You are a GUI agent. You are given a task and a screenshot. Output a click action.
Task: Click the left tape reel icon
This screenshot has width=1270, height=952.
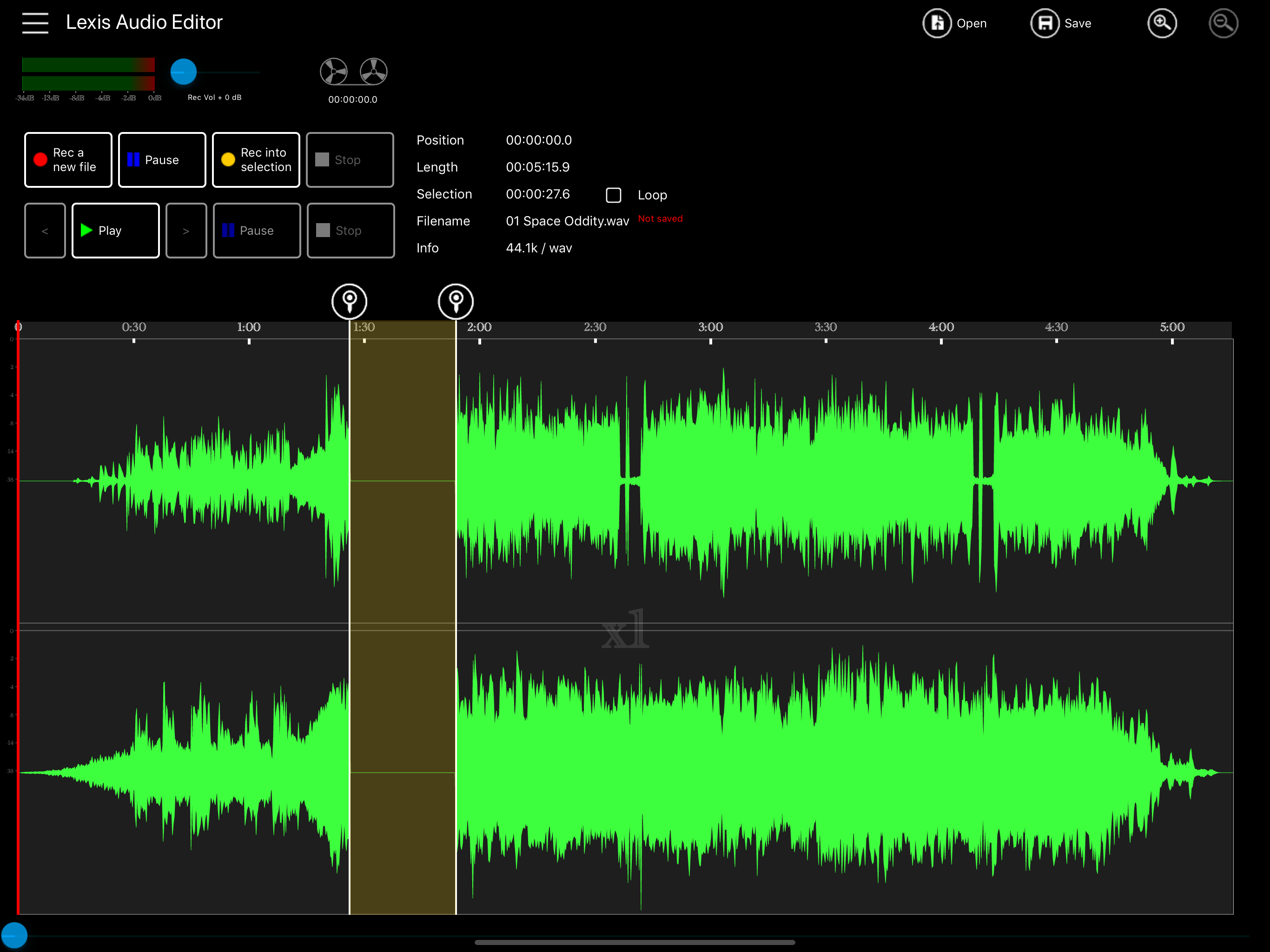[334, 72]
